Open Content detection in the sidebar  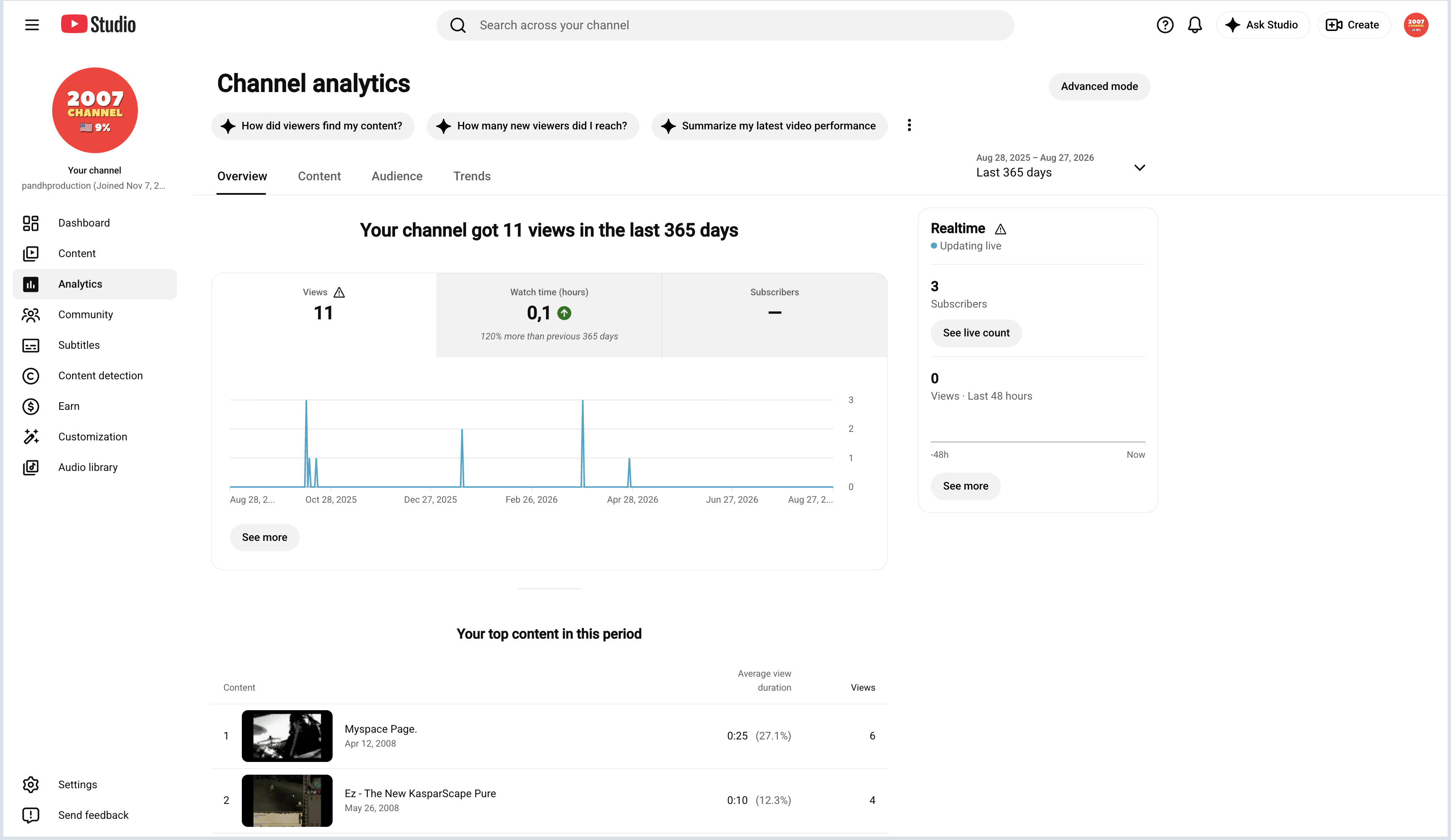pyautogui.click(x=95, y=376)
